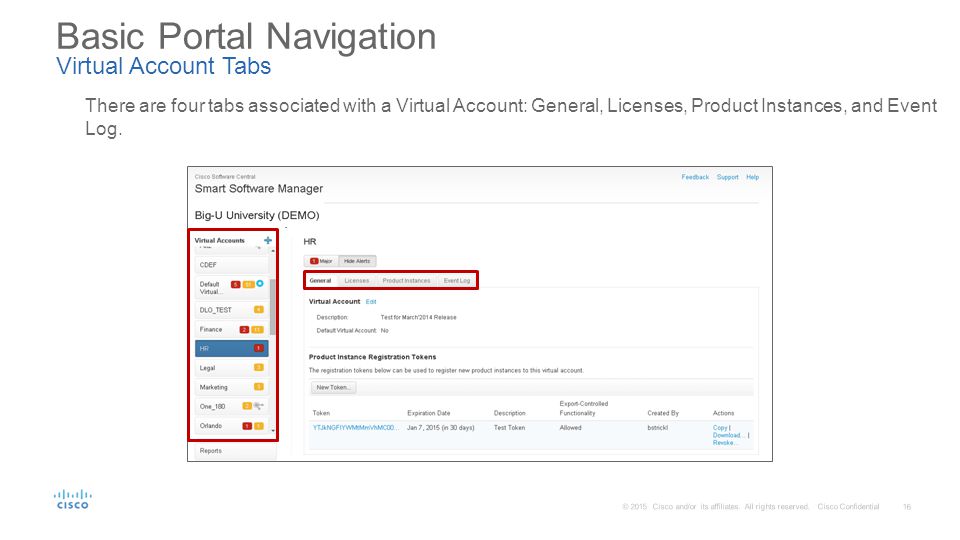Screen dimensions: 960x540
Task: Select the Marketing virtual account
Action: pyautogui.click(x=231, y=387)
